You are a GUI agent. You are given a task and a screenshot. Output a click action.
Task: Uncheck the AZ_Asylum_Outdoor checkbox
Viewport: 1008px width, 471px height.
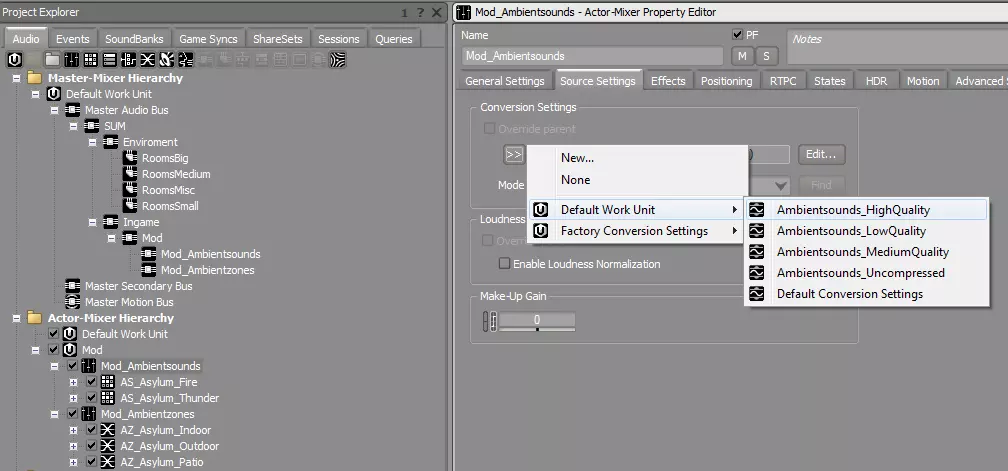[x=92, y=446]
